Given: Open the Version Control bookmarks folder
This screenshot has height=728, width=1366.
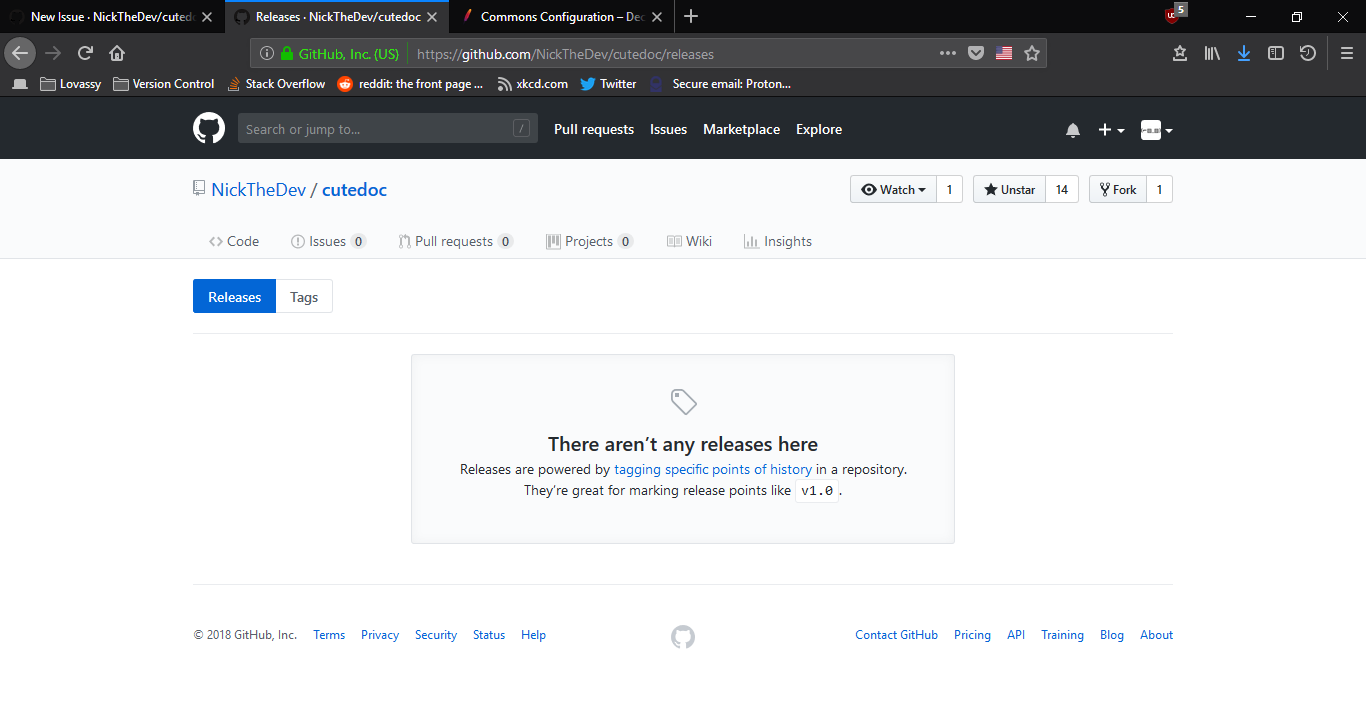Looking at the screenshot, I should point(164,84).
